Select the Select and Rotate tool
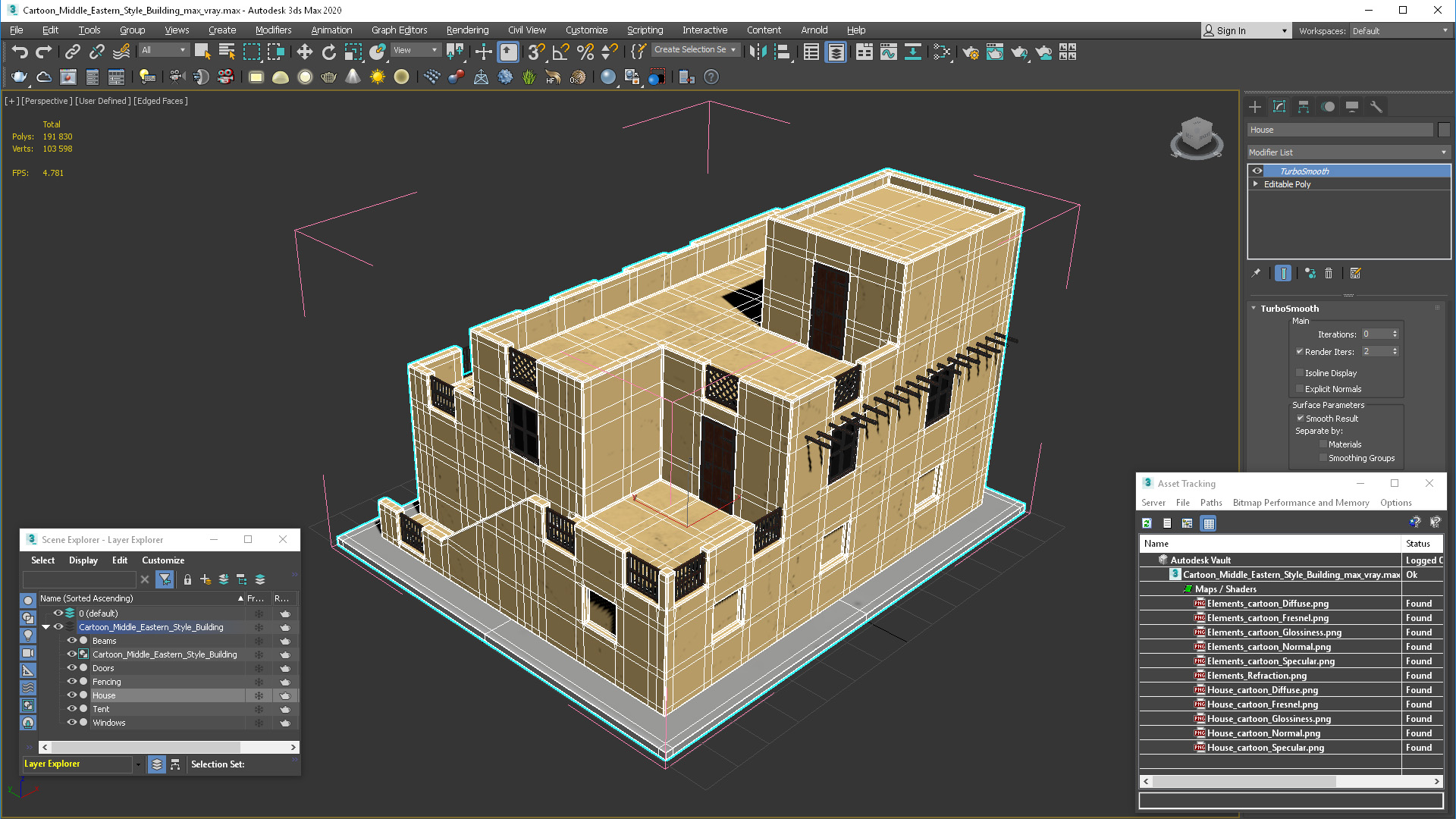This screenshot has width=1456, height=819. (328, 52)
